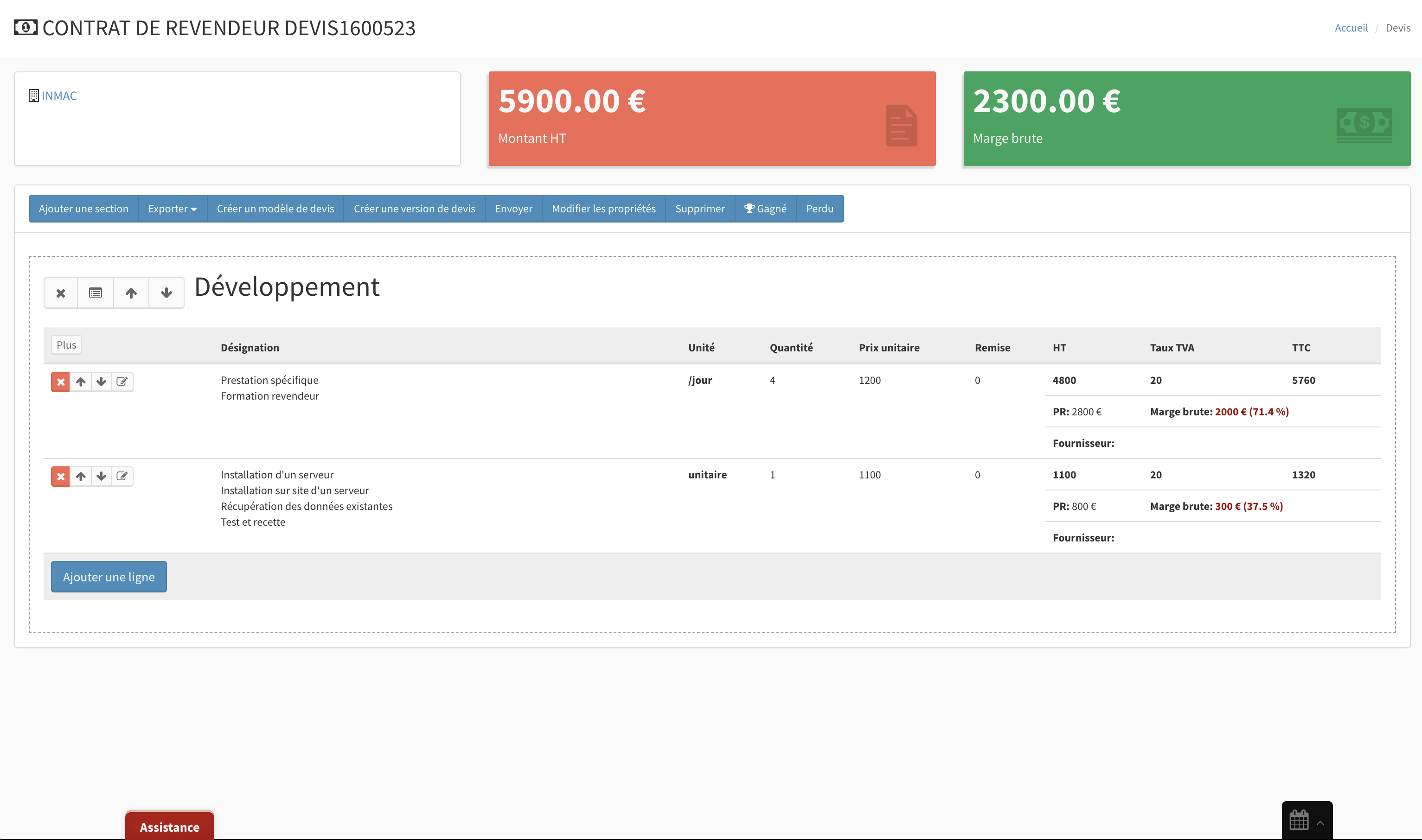The width and height of the screenshot is (1422, 840).
Task: Click Ajouter une section
Action: pos(83,208)
